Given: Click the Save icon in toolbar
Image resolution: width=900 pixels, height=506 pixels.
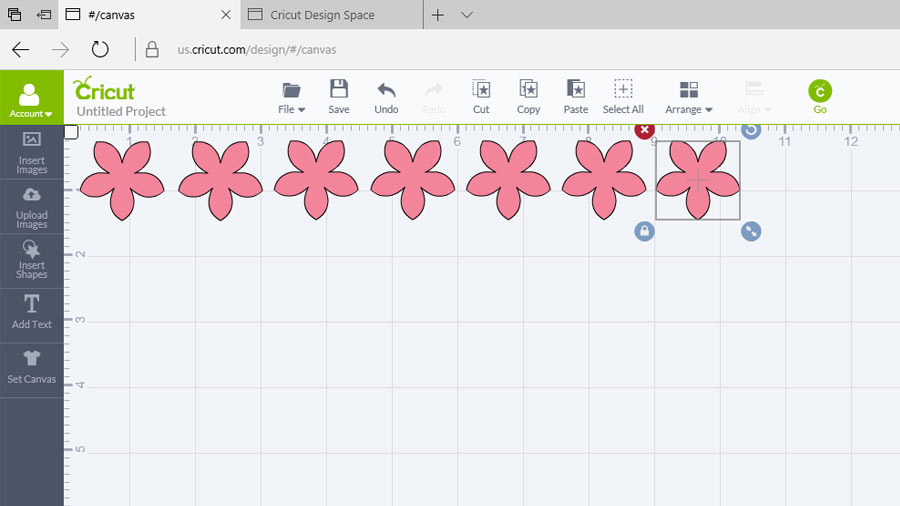Looking at the screenshot, I should (x=339, y=96).
